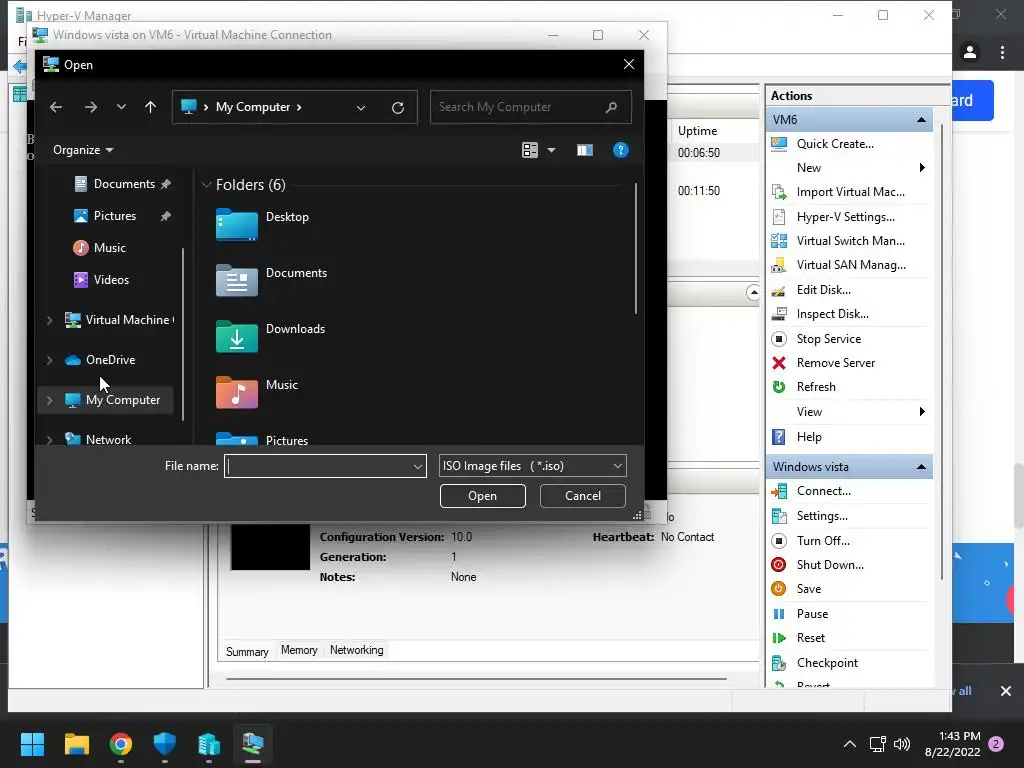Viewport: 1024px width, 768px height.
Task: Click the Cancel button
Action: [583, 496]
